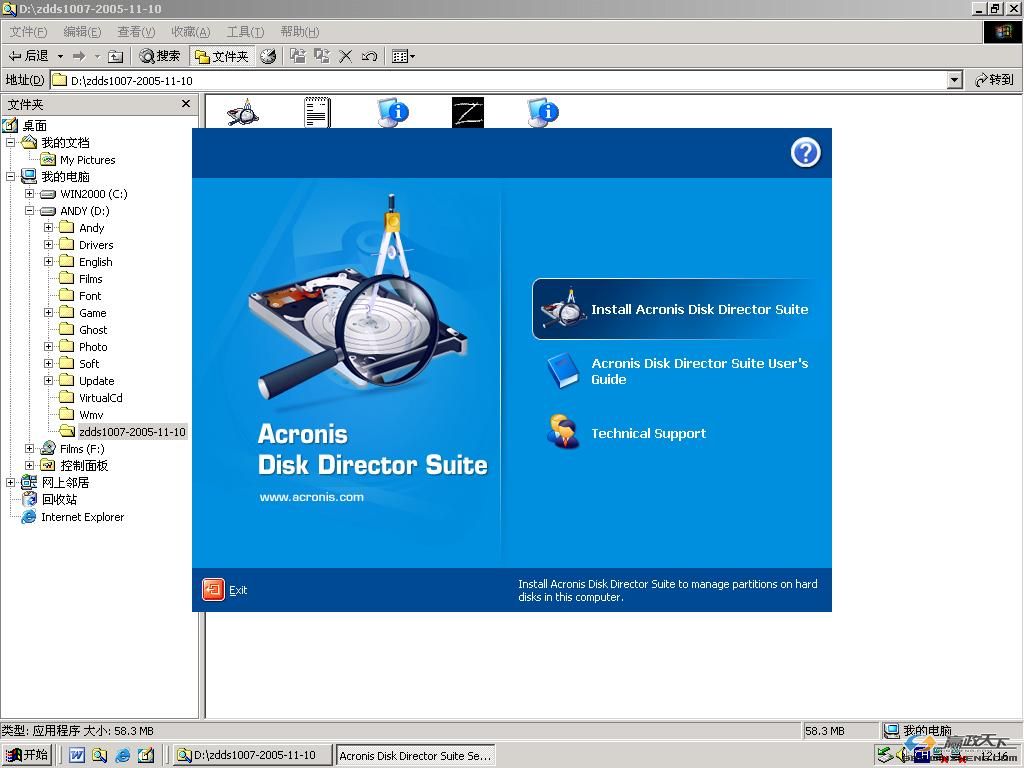
Task: Open the 收藏(A) menu
Action: 190,32
